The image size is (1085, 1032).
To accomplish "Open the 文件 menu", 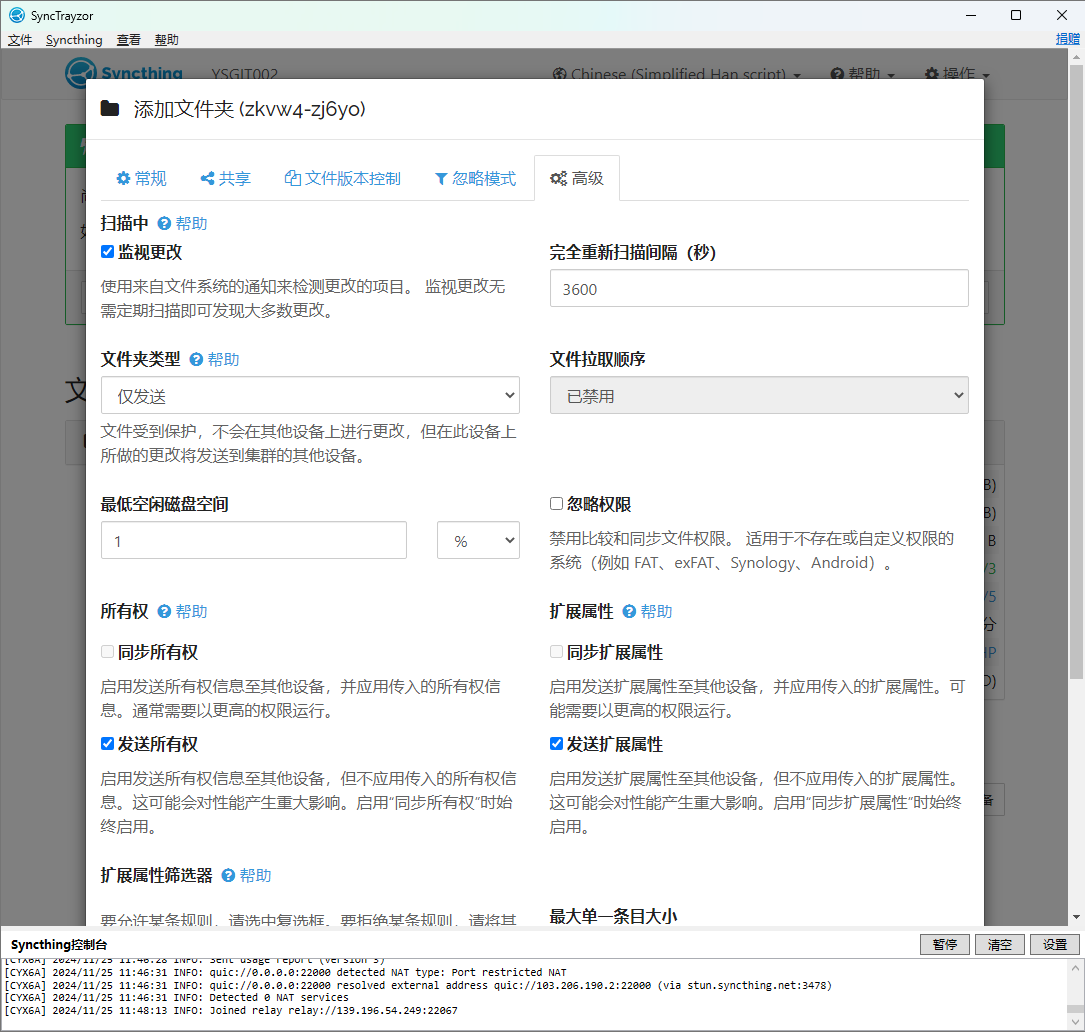I will pos(19,40).
